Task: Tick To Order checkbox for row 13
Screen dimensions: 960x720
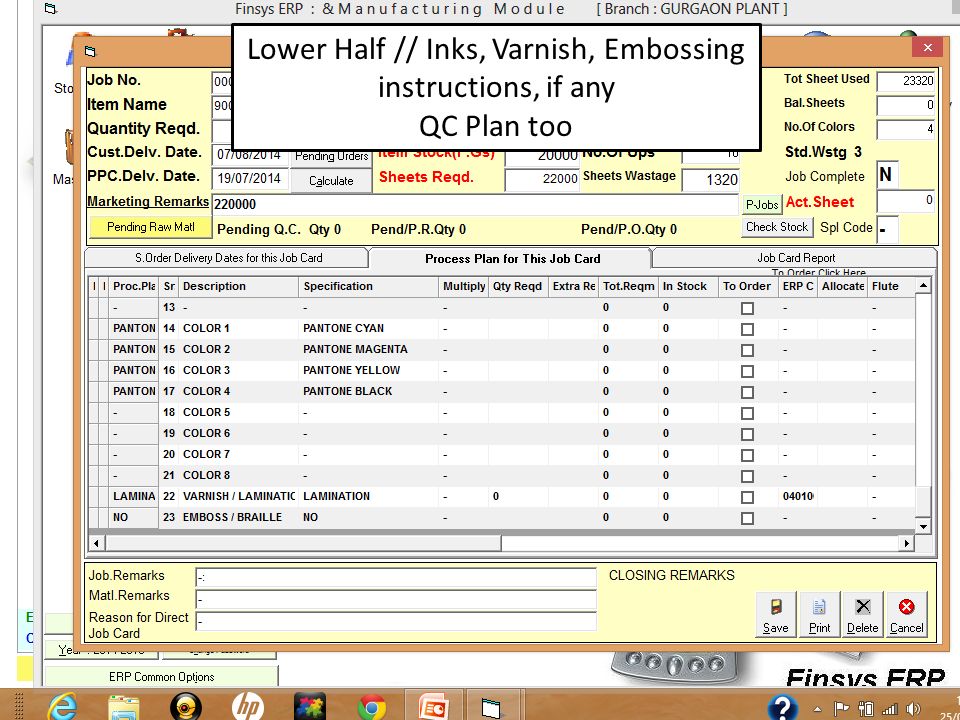Action: (x=747, y=309)
